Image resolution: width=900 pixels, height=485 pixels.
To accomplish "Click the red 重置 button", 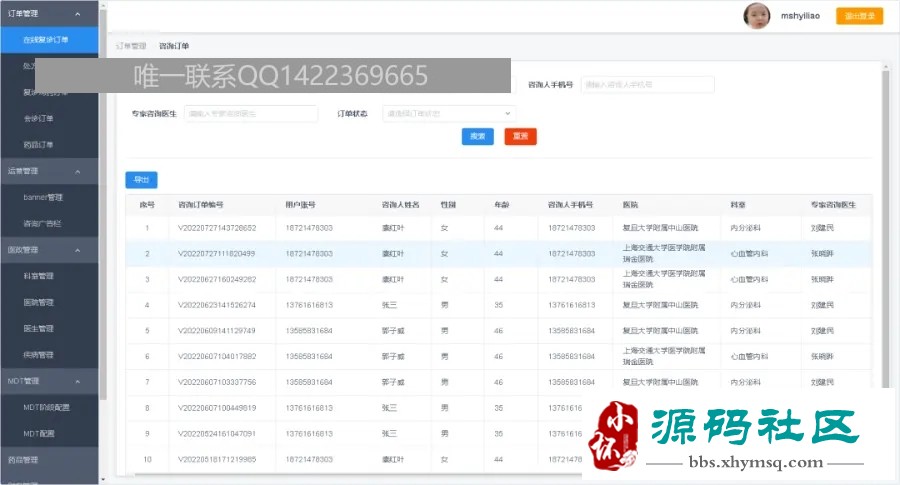I will pos(521,137).
